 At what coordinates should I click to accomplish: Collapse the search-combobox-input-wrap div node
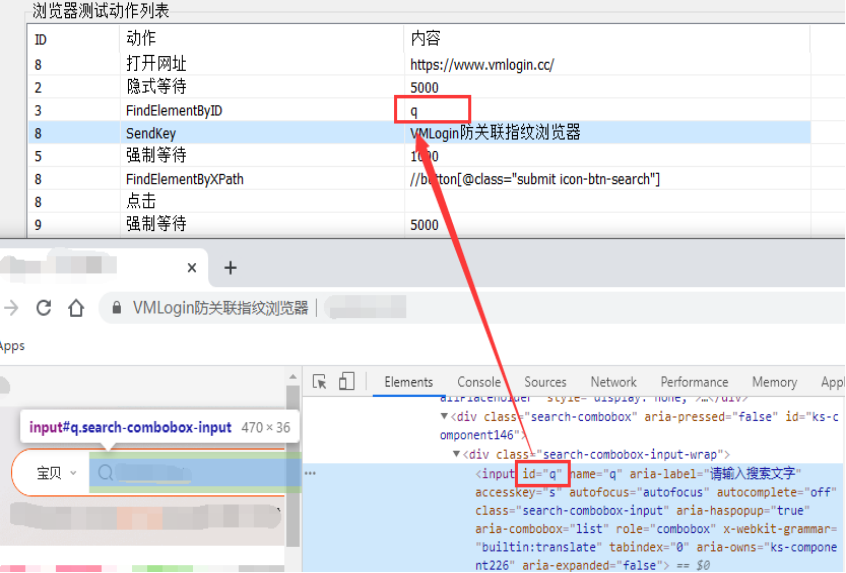456,454
